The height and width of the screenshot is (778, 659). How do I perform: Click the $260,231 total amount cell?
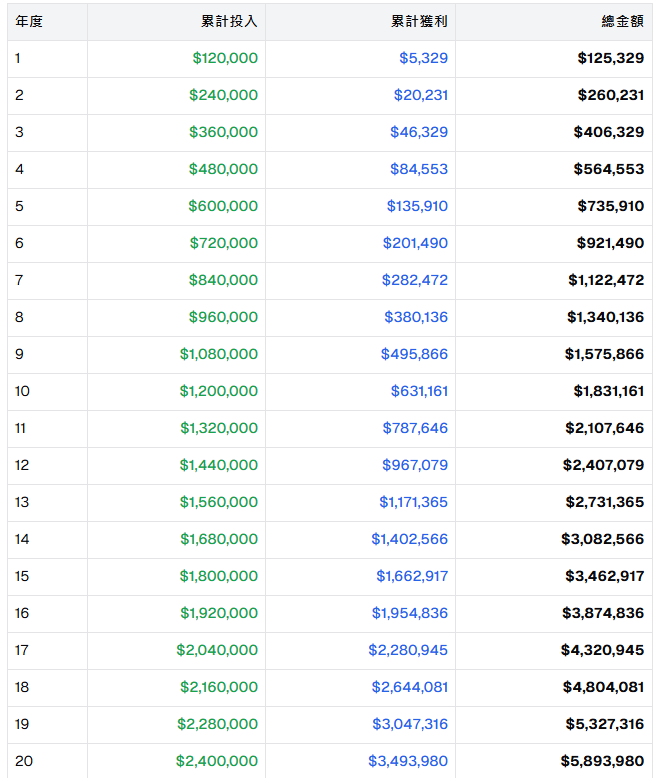tap(610, 95)
